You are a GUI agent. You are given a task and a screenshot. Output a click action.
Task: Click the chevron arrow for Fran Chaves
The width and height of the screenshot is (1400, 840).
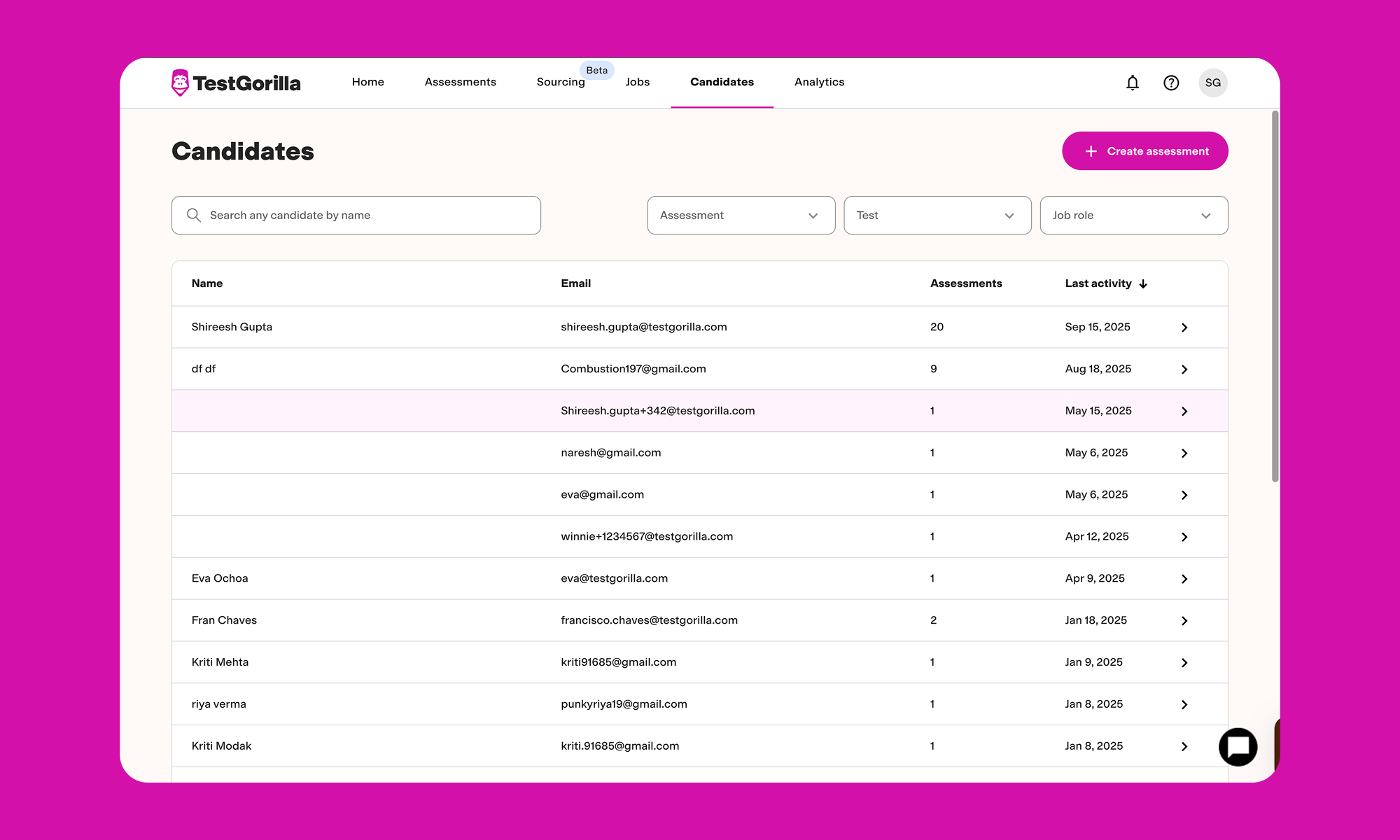[x=1184, y=621]
